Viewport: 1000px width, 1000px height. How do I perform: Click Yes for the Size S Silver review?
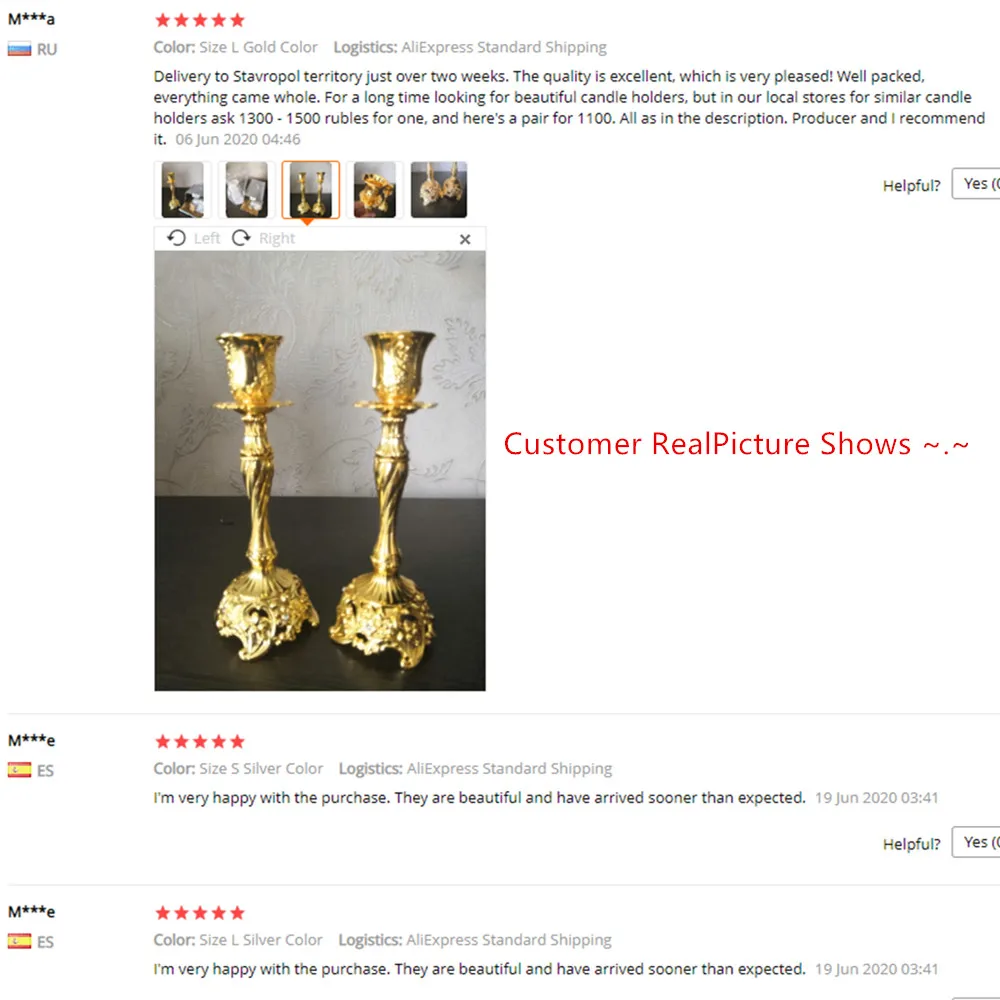[x=976, y=842]
